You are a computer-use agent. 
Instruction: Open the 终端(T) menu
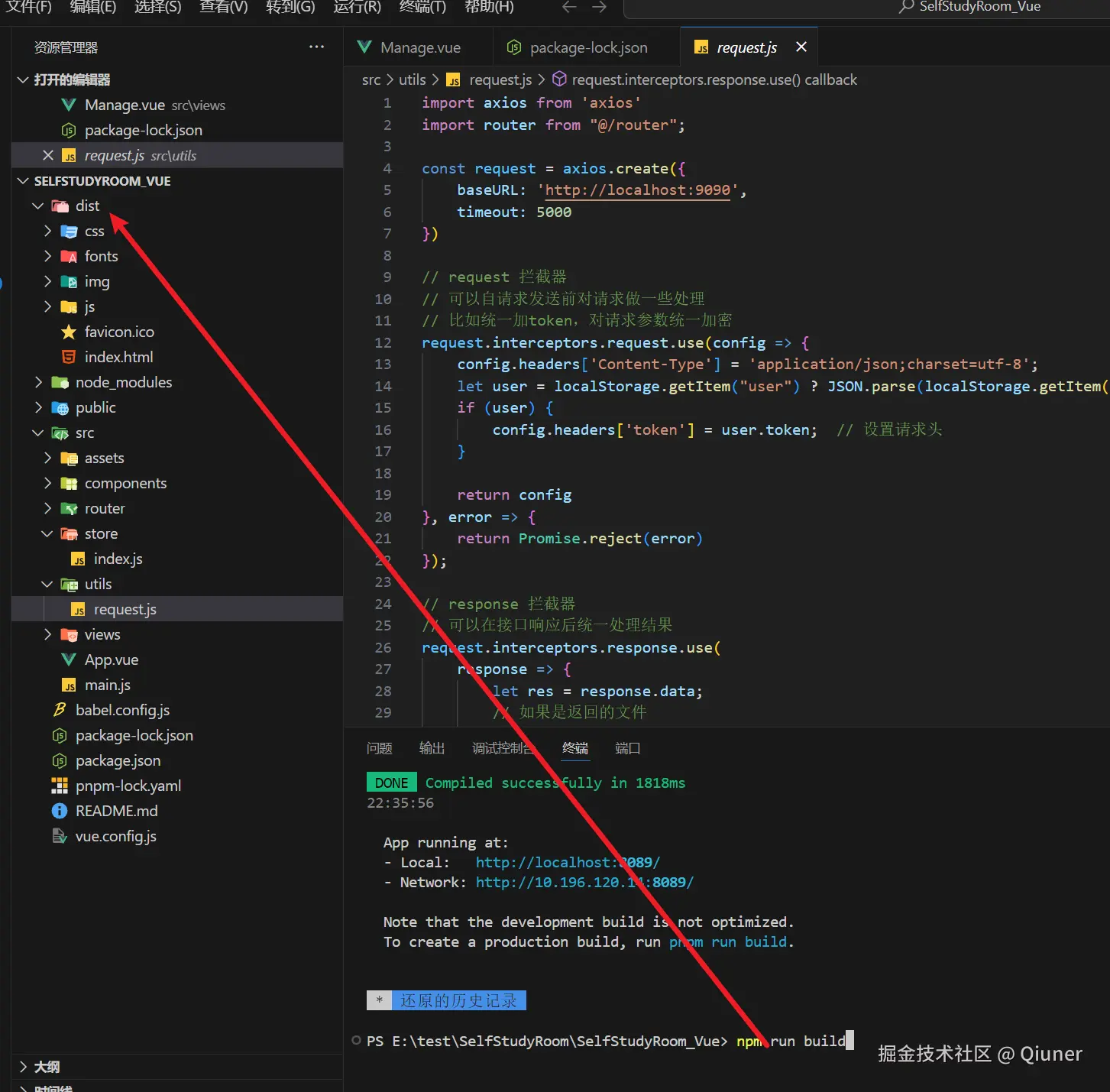422,7
